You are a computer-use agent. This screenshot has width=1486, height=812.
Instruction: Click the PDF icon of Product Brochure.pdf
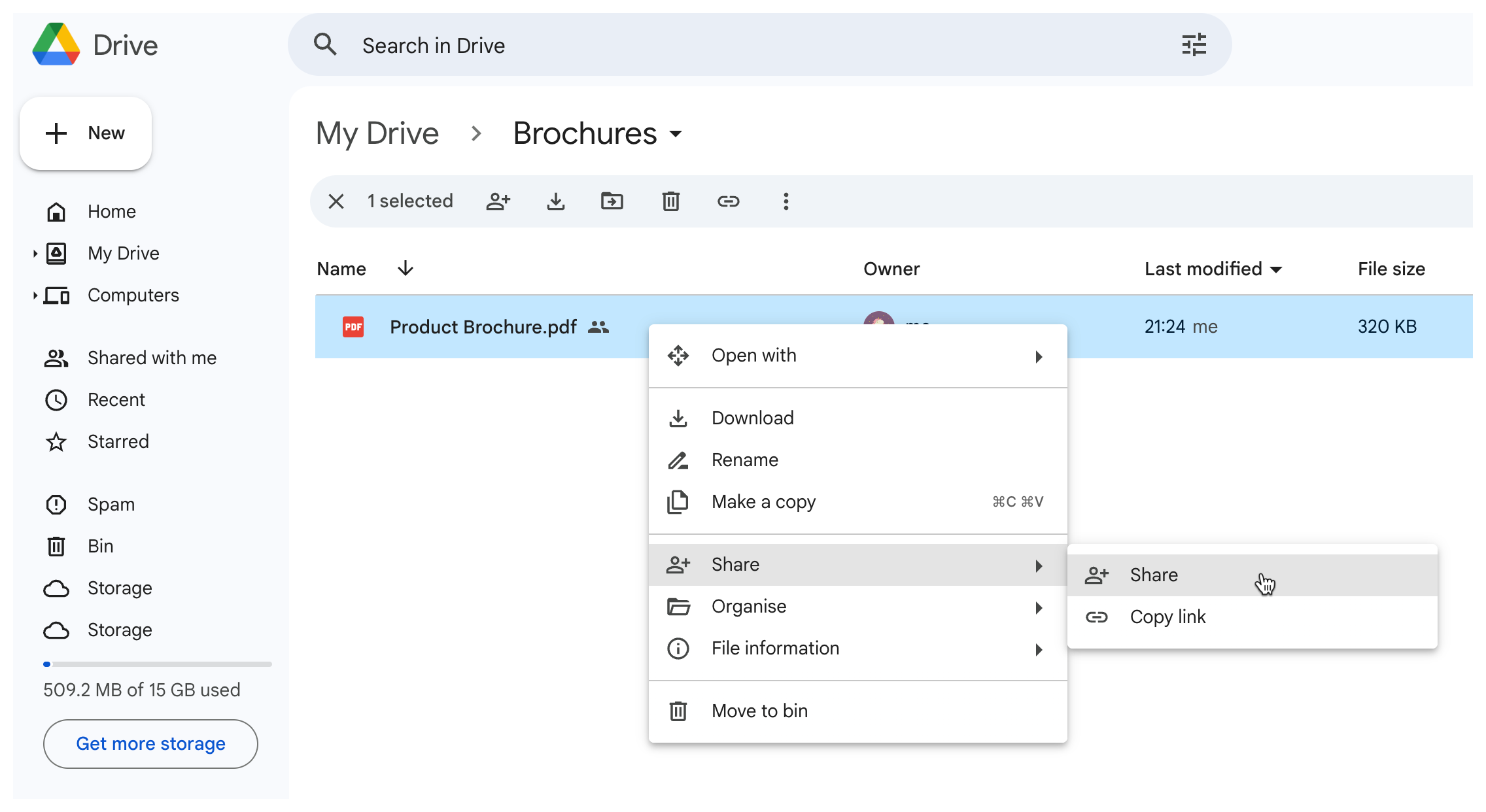pos(353,327)
